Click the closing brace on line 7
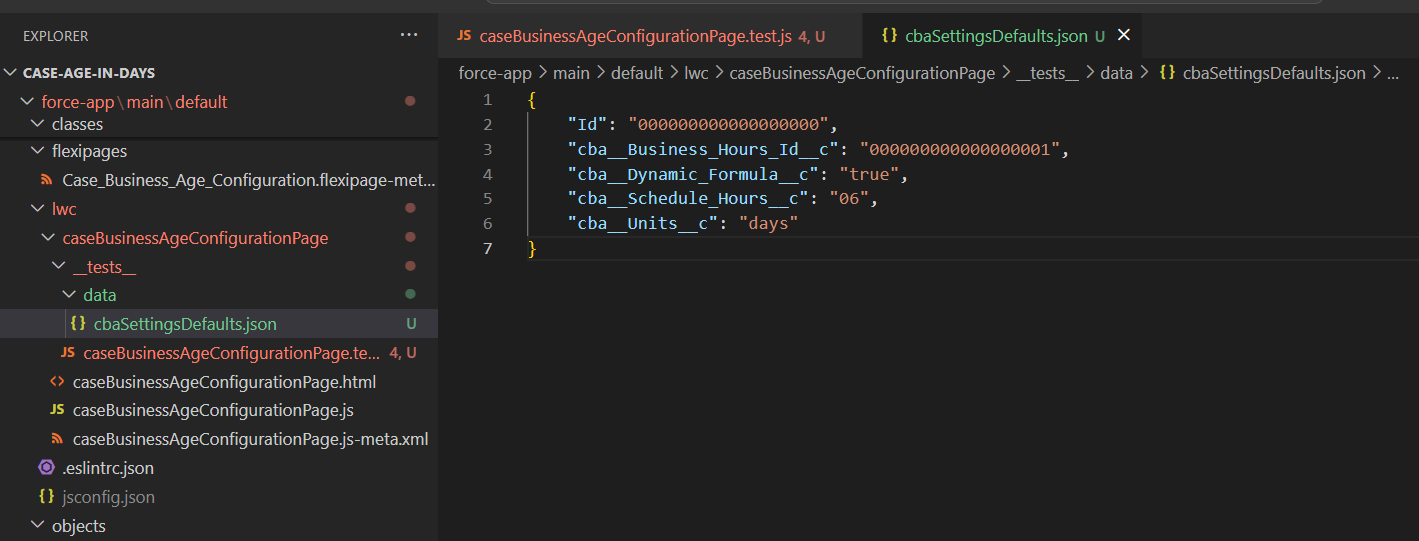Image resolution: width=1419 pixels, height=541 pixels. click(532, 248)
